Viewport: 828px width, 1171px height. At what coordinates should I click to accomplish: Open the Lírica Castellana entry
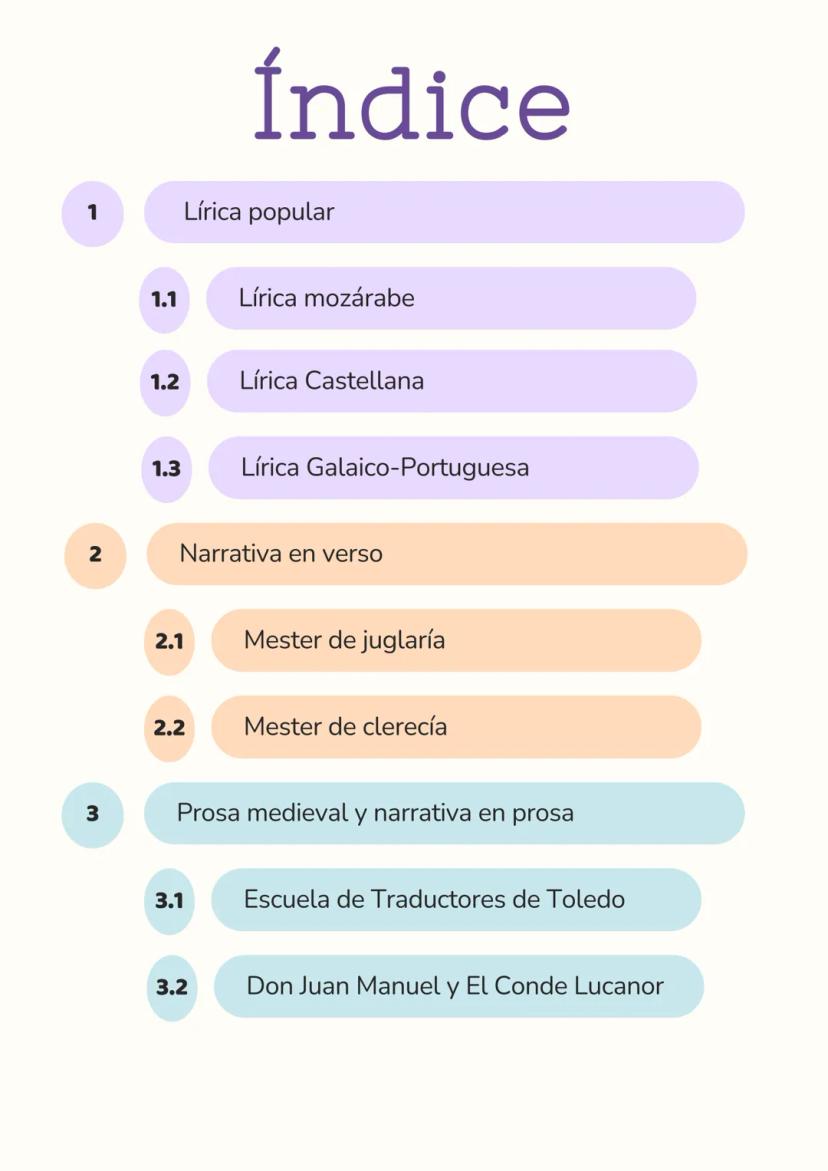coord(452,381)
